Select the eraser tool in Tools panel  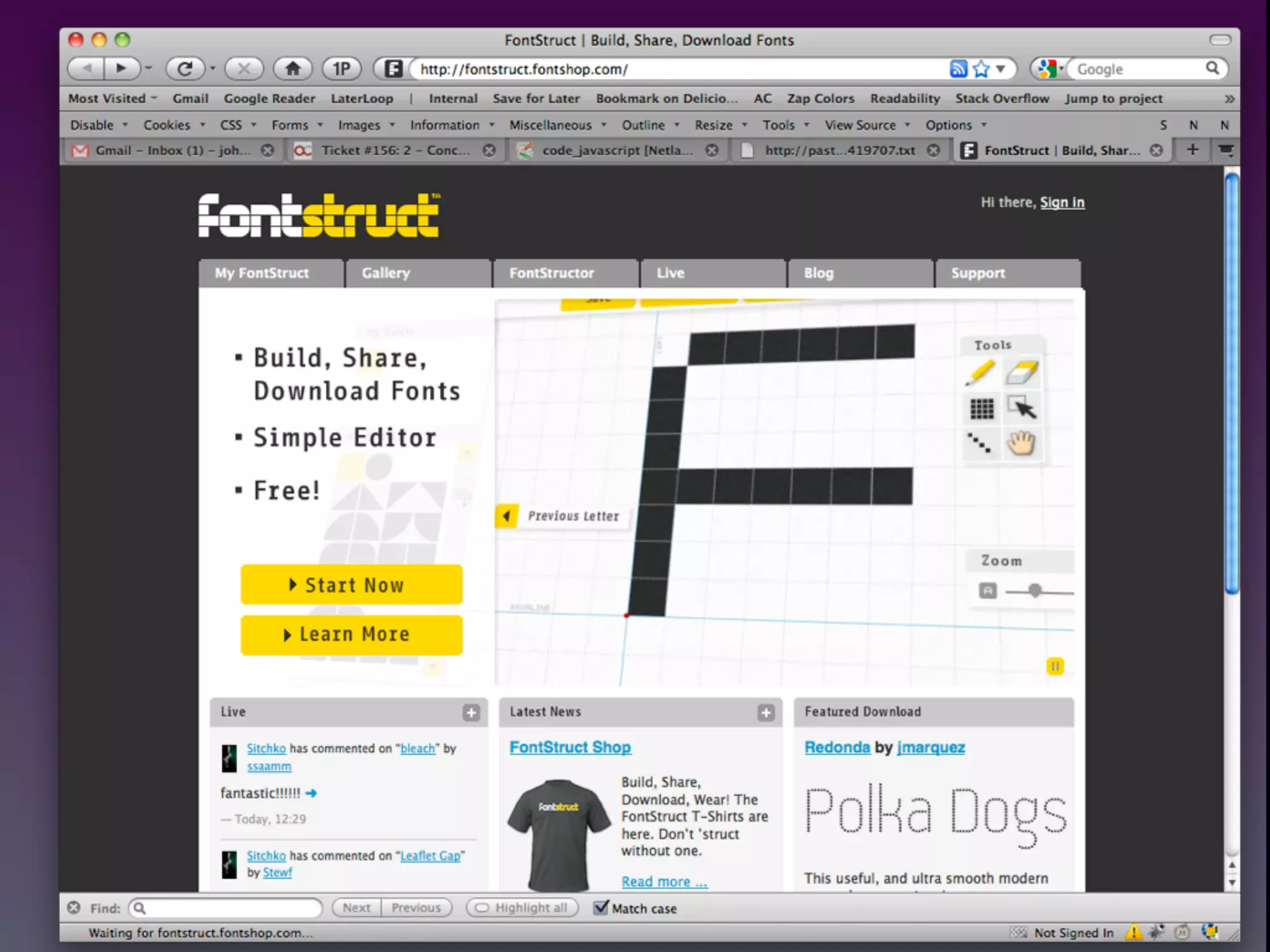1021,373
